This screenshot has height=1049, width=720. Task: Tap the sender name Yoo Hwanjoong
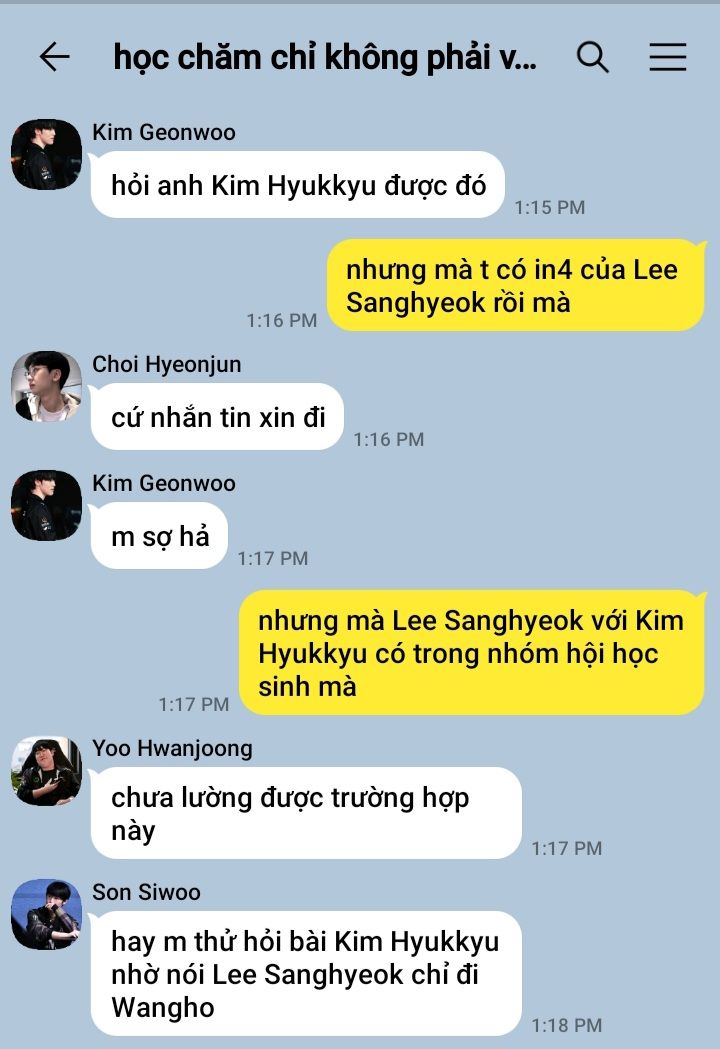[172, 748]
